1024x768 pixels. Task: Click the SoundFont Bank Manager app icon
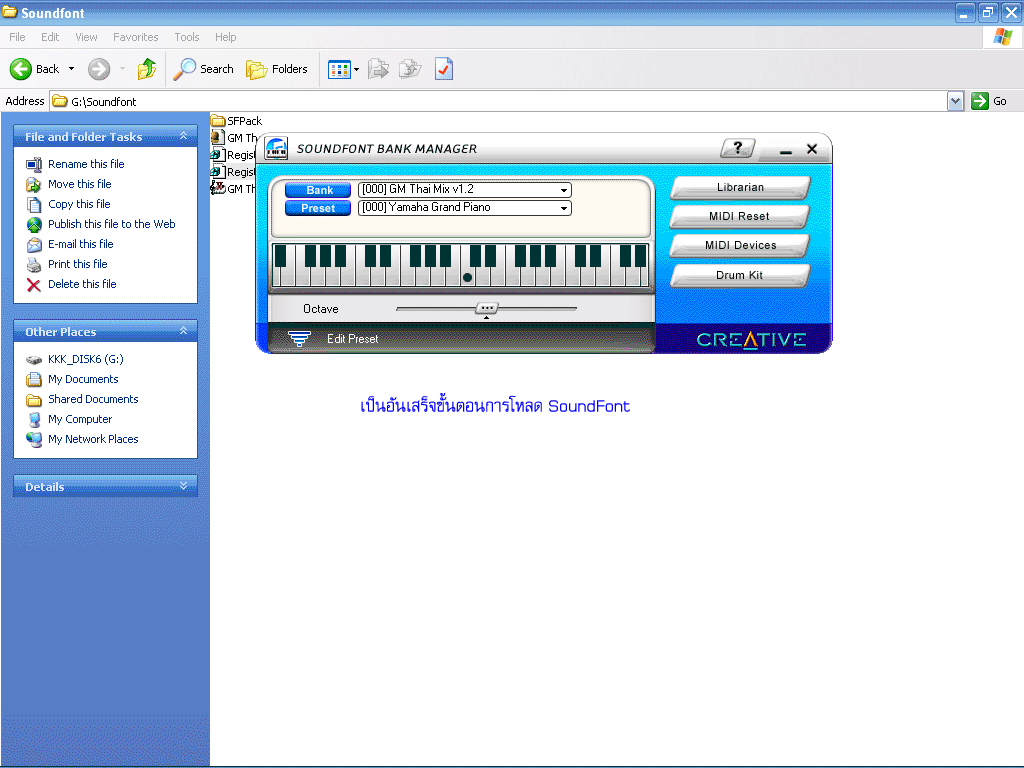click(x=276, y=148)
